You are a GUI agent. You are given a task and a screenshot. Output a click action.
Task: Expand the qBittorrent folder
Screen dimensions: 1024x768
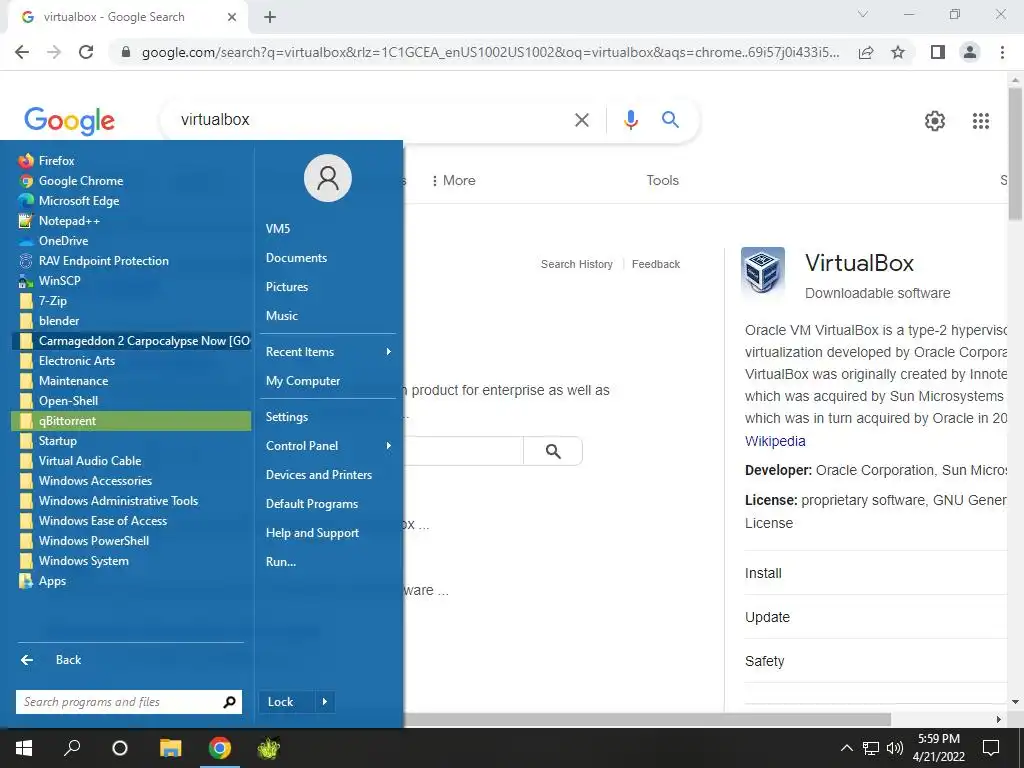point(131,421)
